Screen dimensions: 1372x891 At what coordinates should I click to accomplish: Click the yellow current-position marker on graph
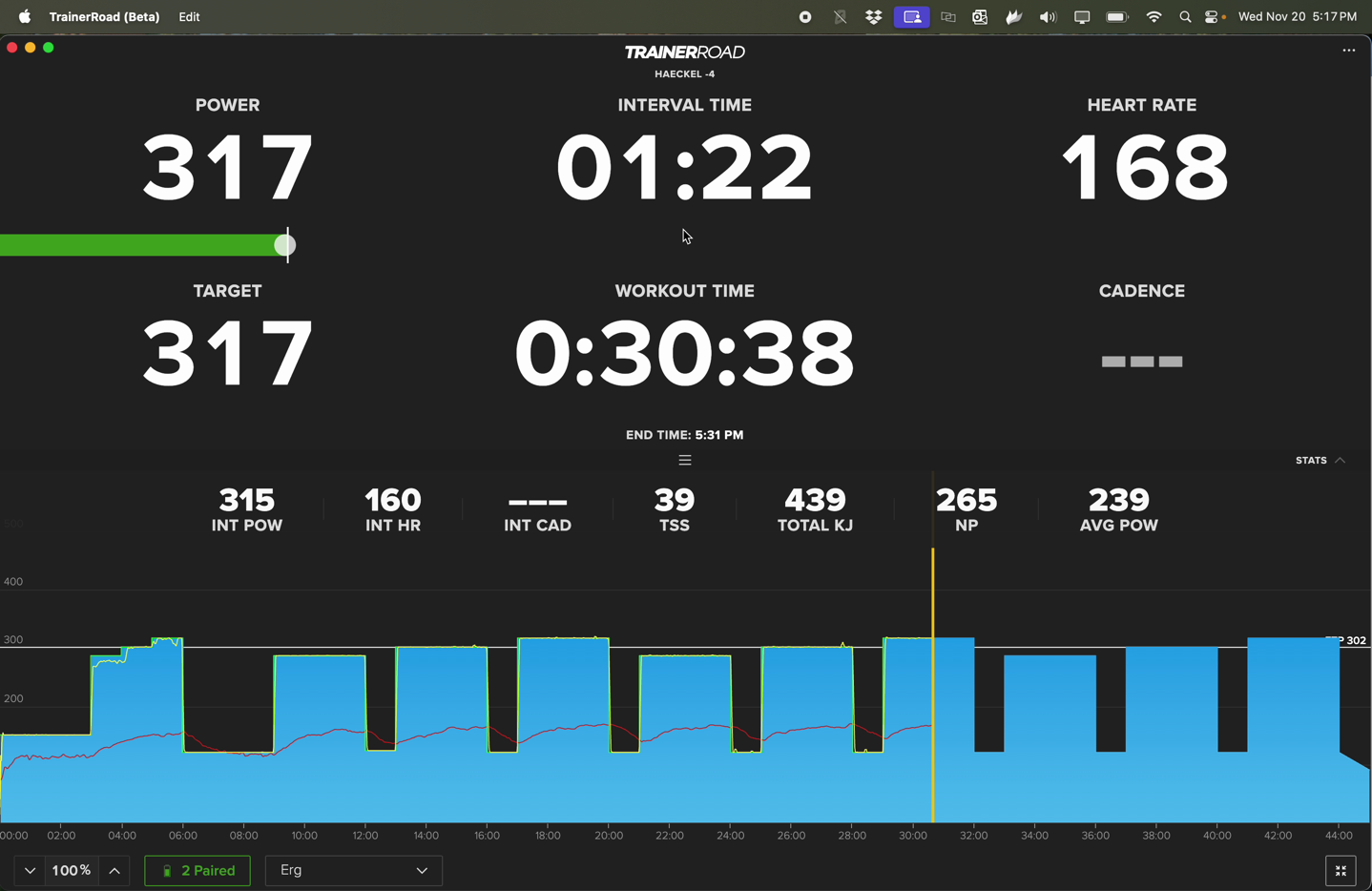(x=933, y=685)
